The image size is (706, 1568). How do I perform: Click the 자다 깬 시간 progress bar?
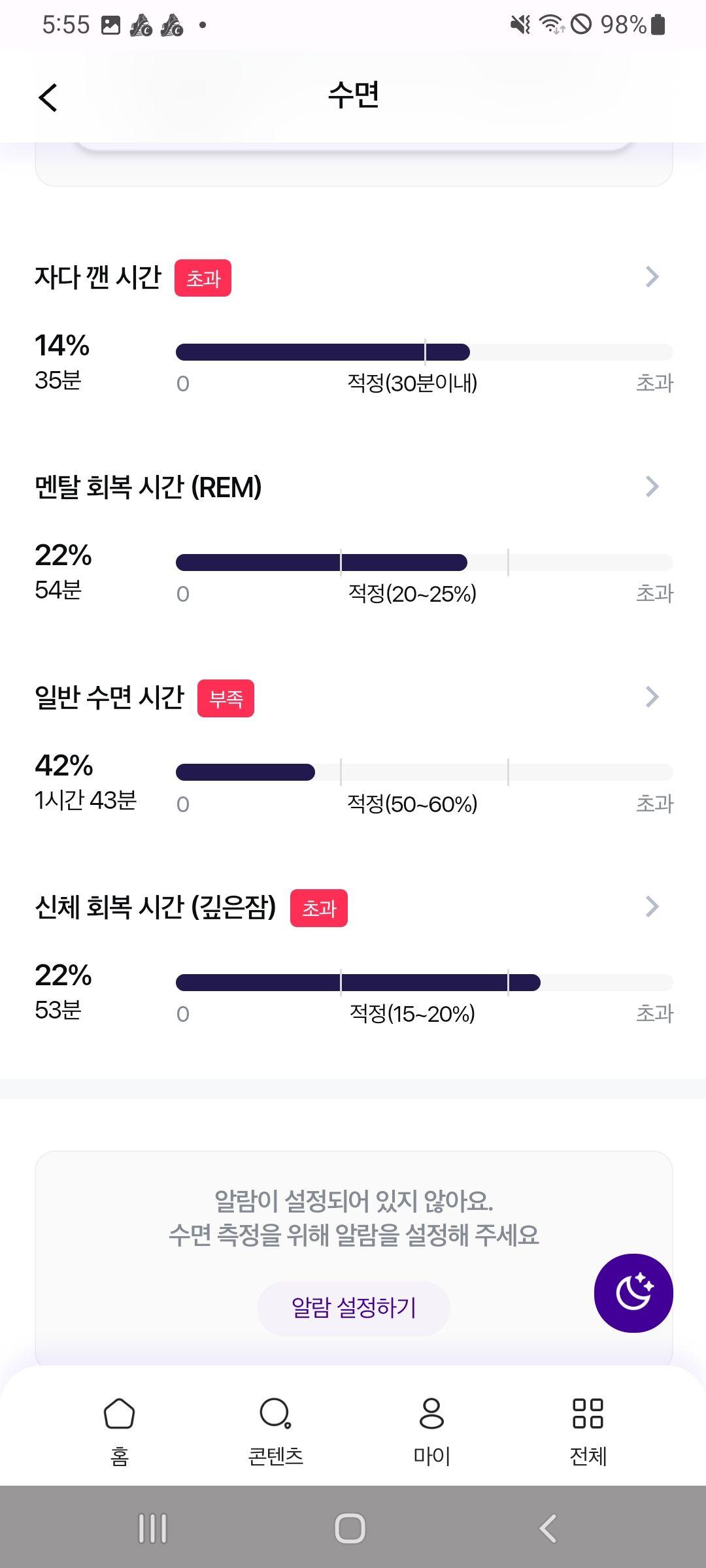pyautogui.click(x=424, y=352)
